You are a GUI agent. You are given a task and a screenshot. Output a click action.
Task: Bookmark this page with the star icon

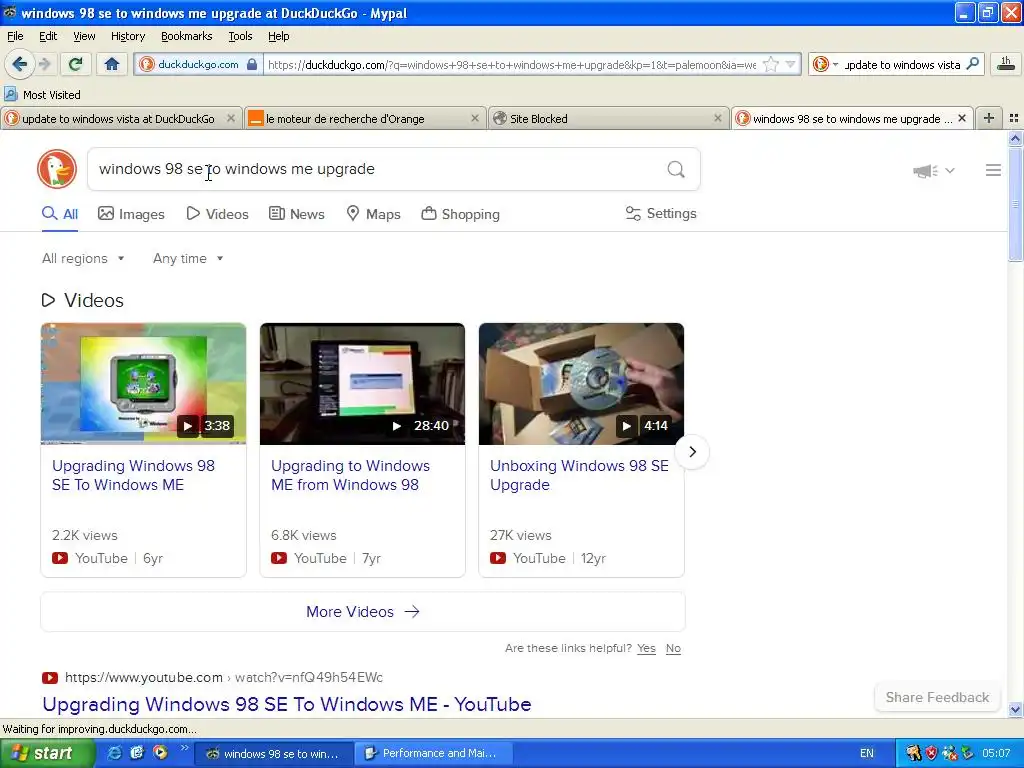pyautogui.click(x=771, y=65)
